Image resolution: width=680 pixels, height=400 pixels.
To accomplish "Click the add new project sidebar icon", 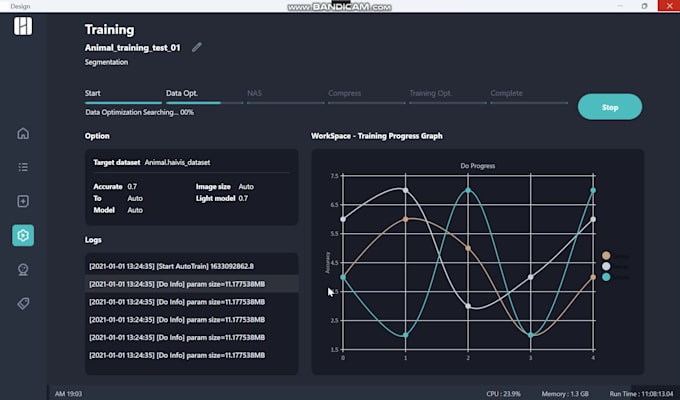I will [x=23, y=201].
